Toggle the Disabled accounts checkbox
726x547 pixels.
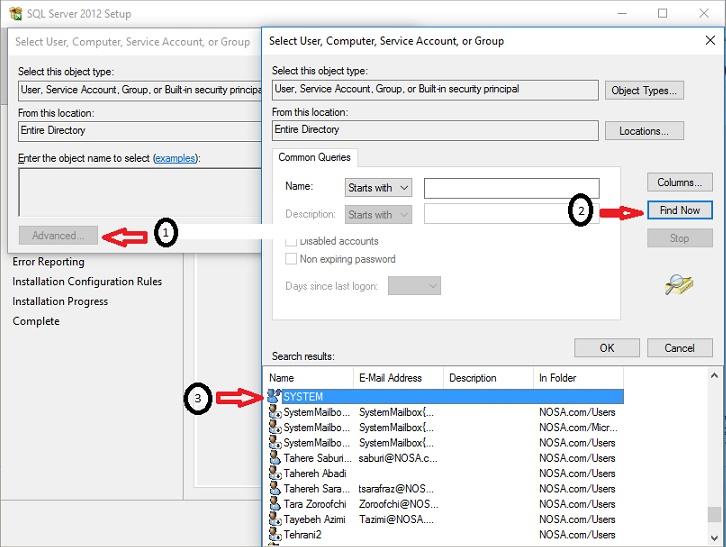(291, 241)
